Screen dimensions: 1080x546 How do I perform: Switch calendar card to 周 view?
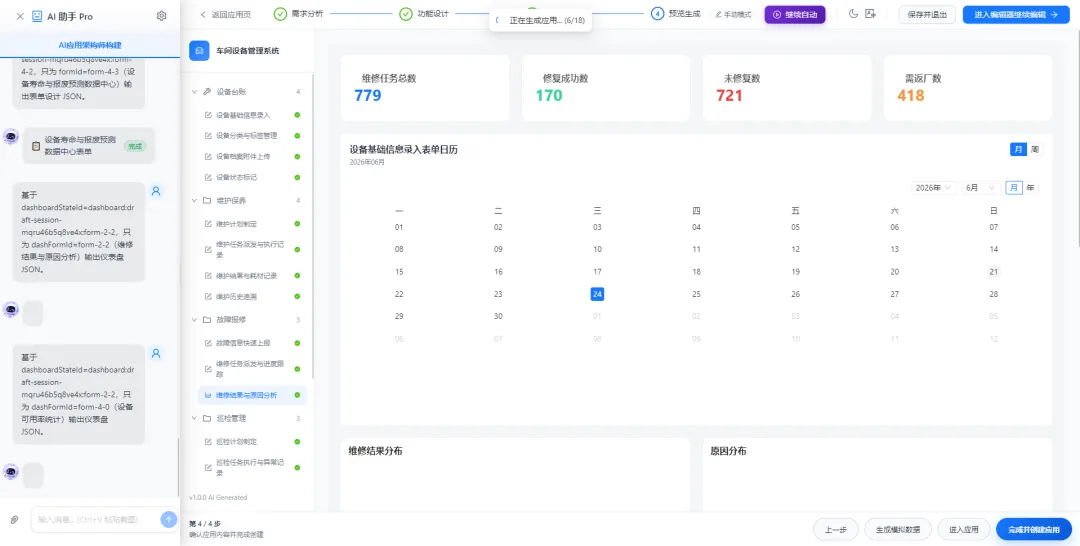1035,149
